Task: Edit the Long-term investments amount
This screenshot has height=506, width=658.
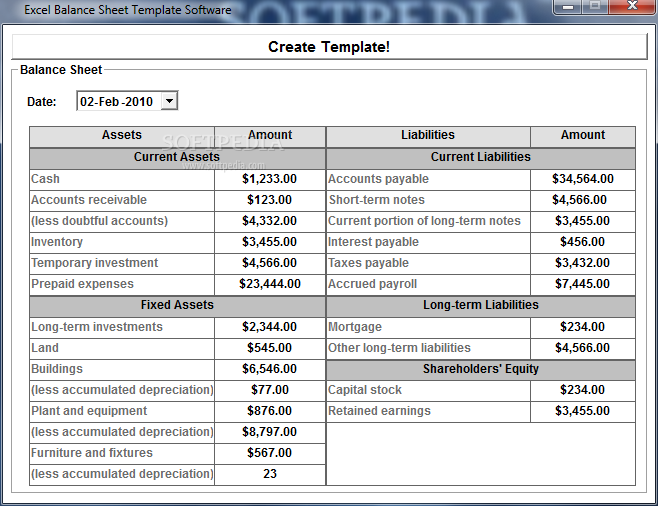Action: [x=270, y=327]
